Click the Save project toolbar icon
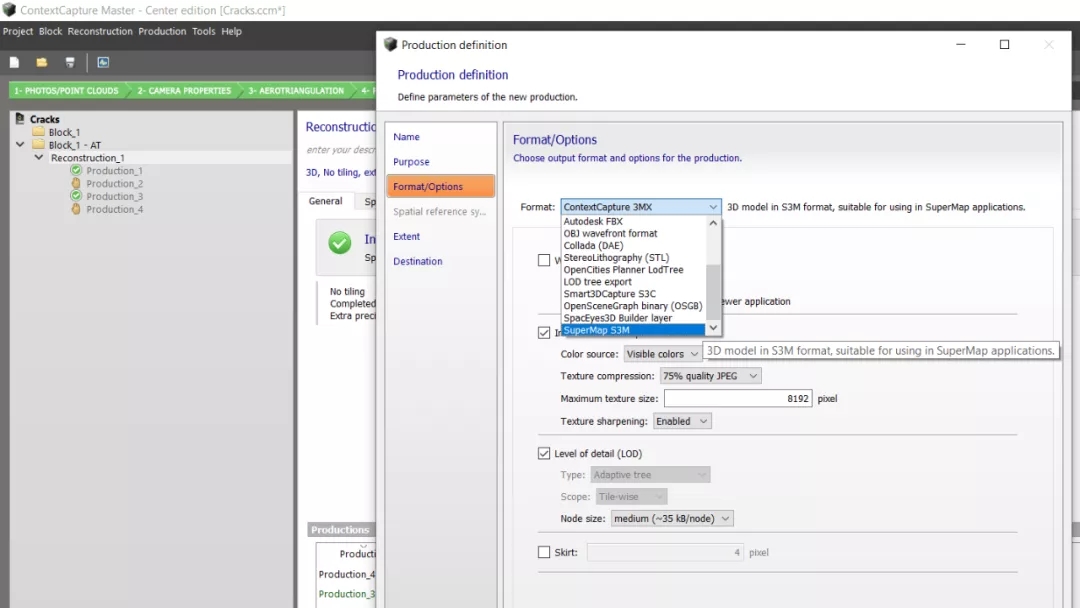This screenshot has width=1080, height=608. click(70, 63)
